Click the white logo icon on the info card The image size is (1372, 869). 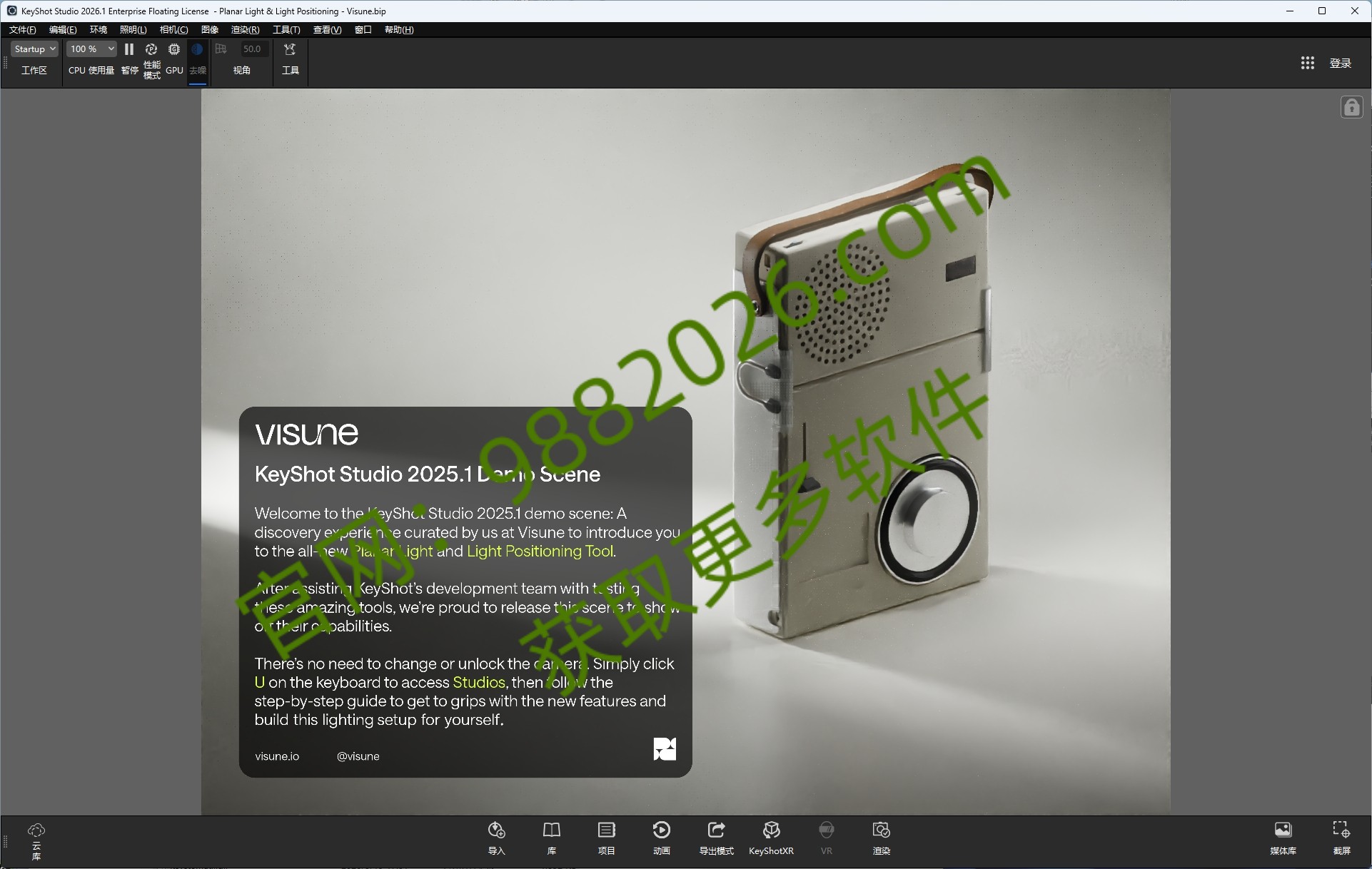pos(665,749)
